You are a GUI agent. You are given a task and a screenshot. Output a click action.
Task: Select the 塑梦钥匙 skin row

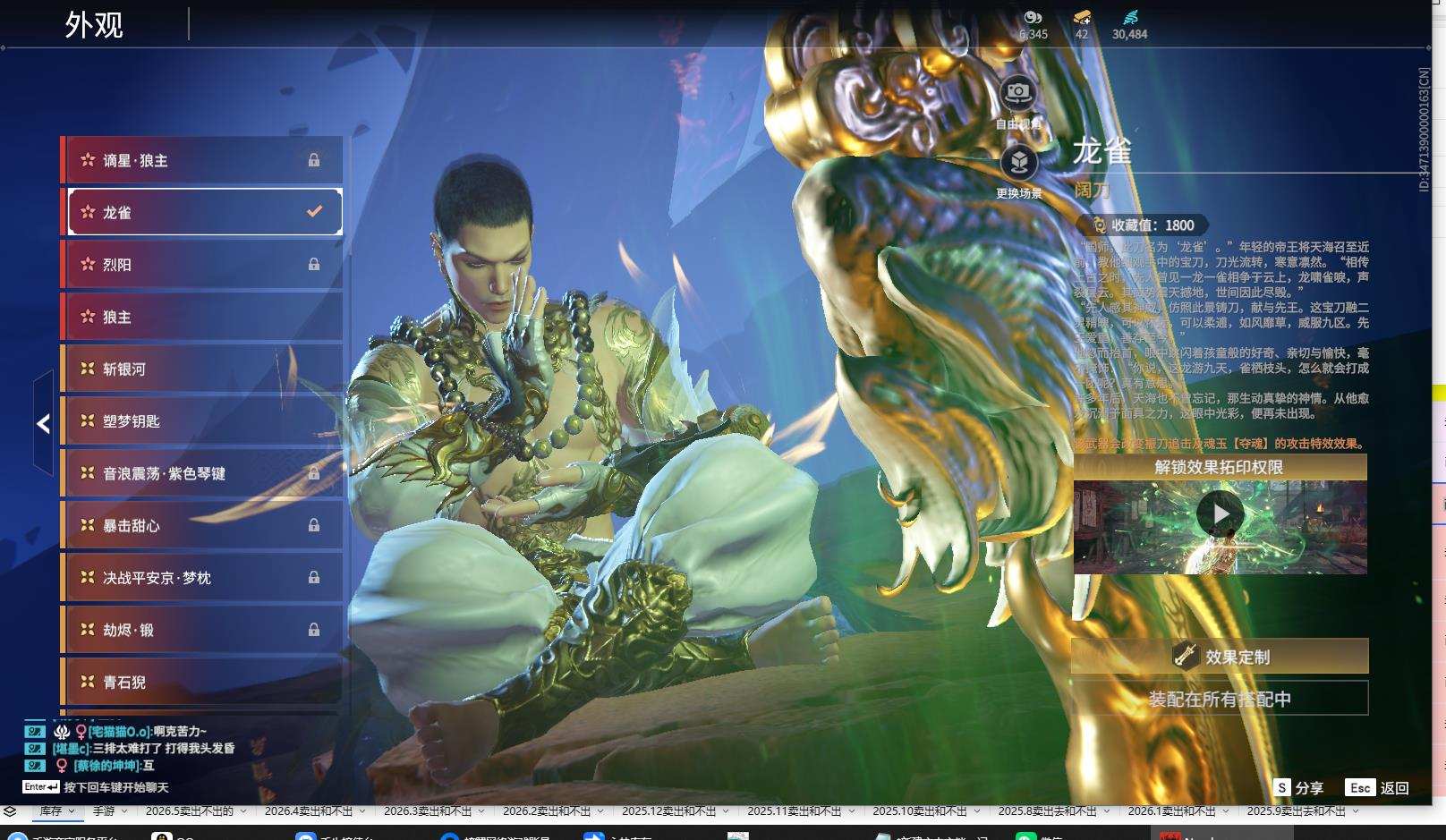click(203, 420)
